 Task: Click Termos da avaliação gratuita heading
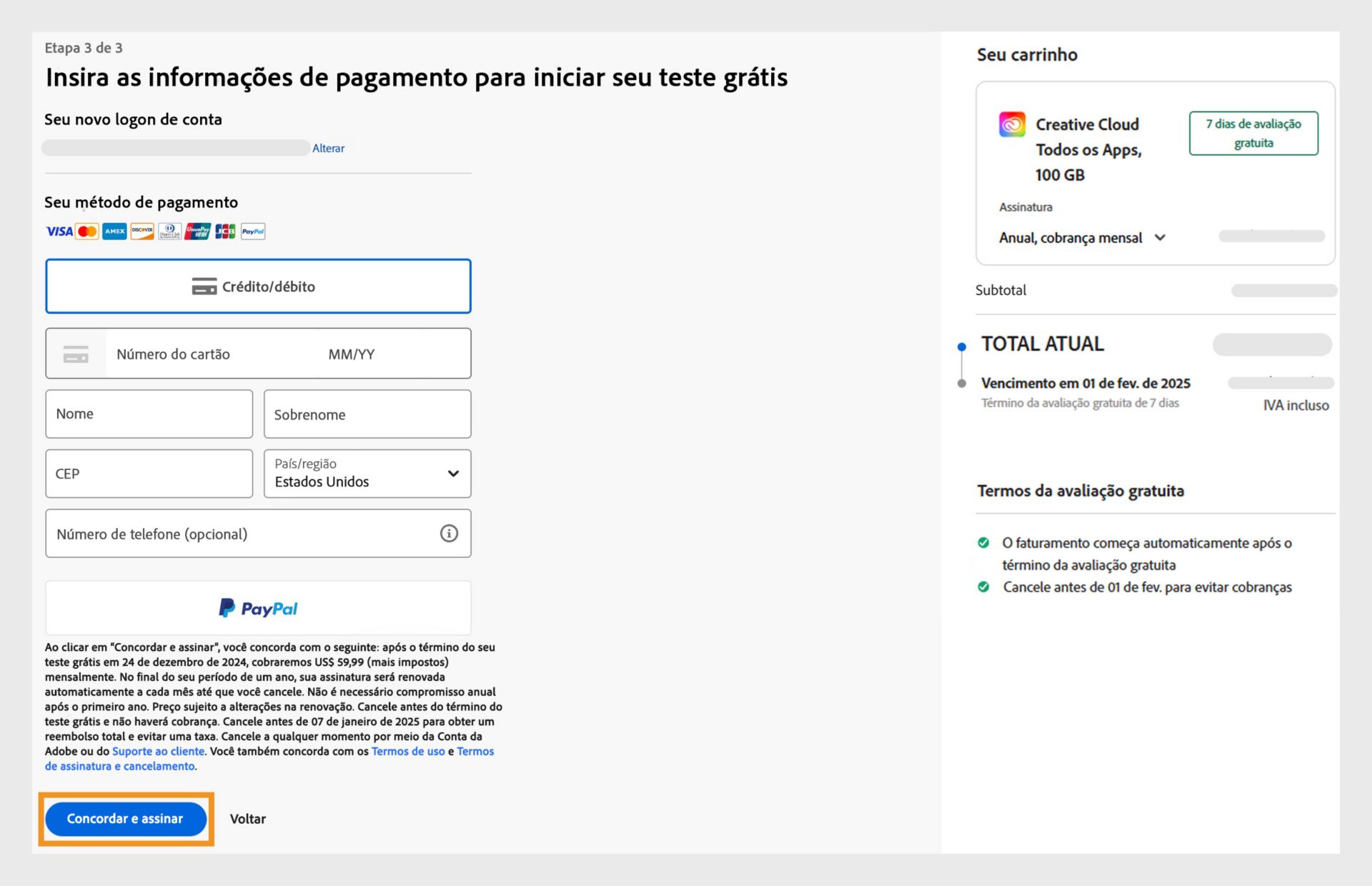(1080, 491)
